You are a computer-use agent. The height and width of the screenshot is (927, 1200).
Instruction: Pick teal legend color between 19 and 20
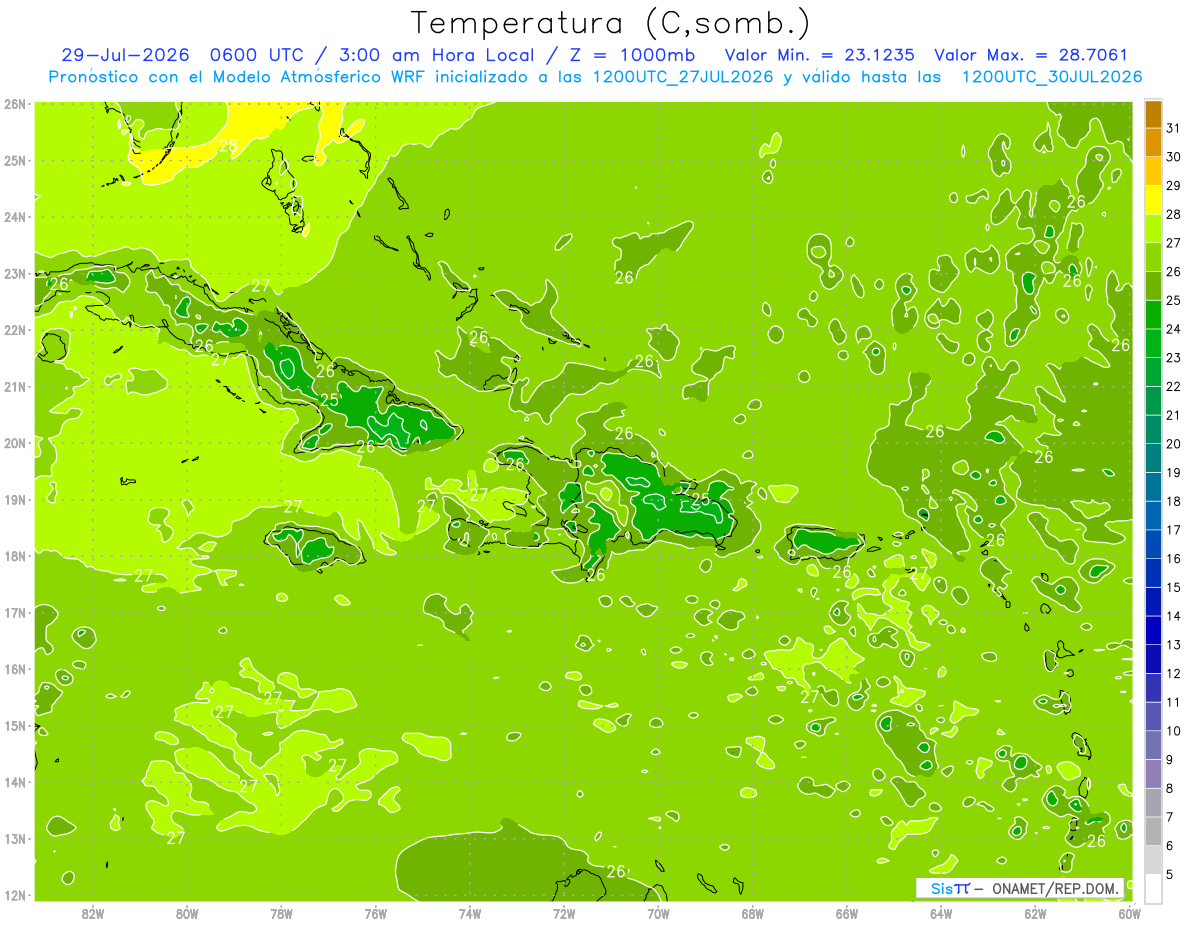coord(1153,458)
